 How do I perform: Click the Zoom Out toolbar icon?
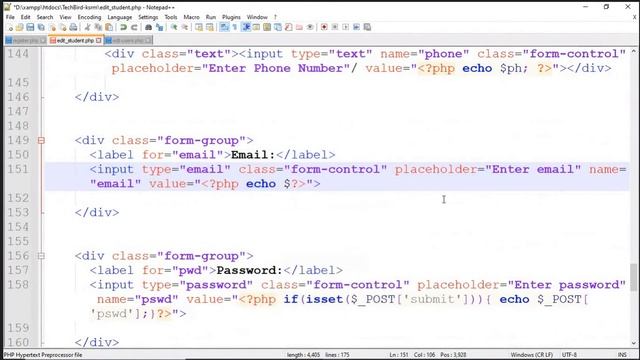pos(184,27)
